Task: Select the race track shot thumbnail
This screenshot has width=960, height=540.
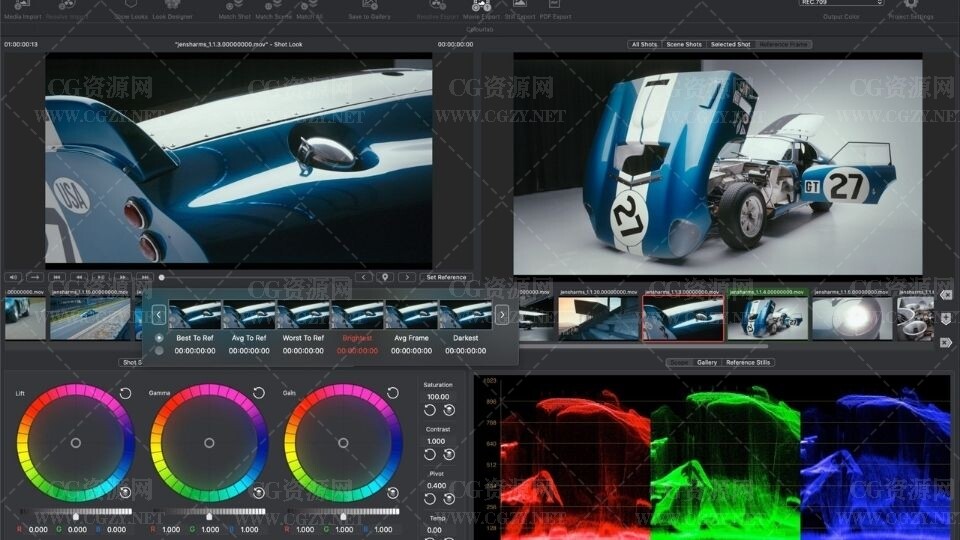Action: pyautogui.click(x=90, y=318)
